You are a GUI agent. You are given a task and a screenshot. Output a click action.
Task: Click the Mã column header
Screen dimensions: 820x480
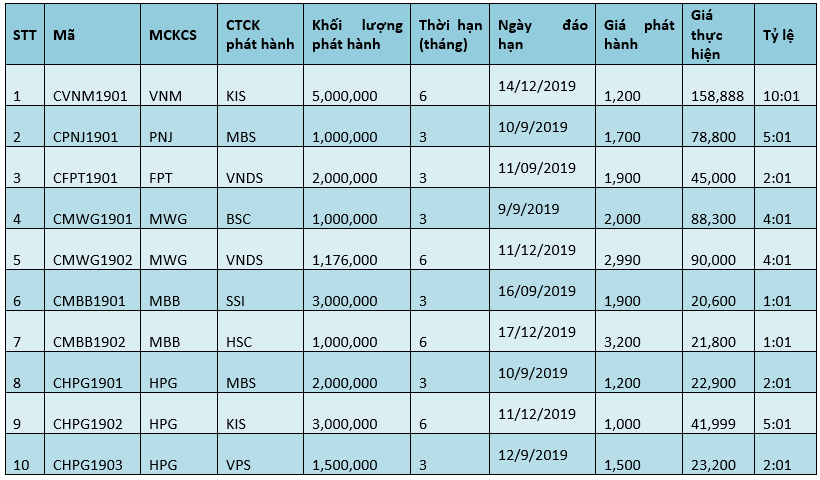click(x=92, y=35)
